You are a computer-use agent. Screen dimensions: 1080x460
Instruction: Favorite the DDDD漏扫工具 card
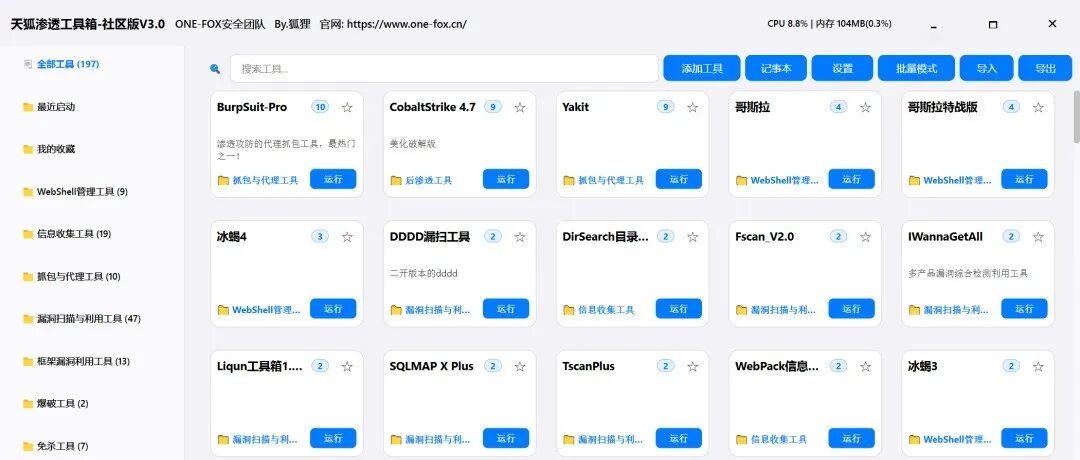click(520, 237)
